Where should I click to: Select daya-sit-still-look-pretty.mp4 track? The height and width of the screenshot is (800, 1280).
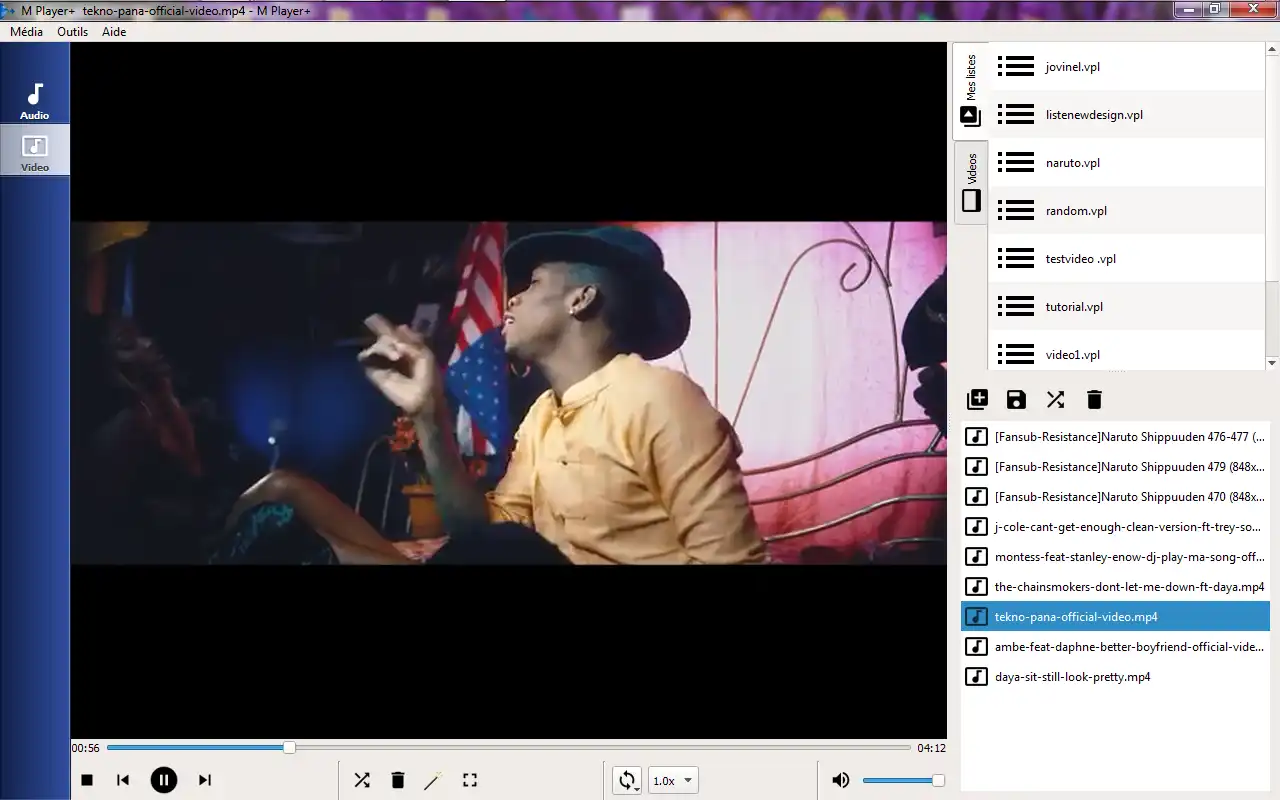click(x=1115, y=677)
